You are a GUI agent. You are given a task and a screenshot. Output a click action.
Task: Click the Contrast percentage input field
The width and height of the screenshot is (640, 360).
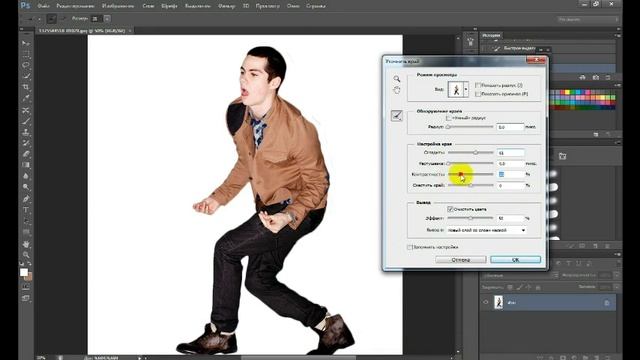[510, 174]
